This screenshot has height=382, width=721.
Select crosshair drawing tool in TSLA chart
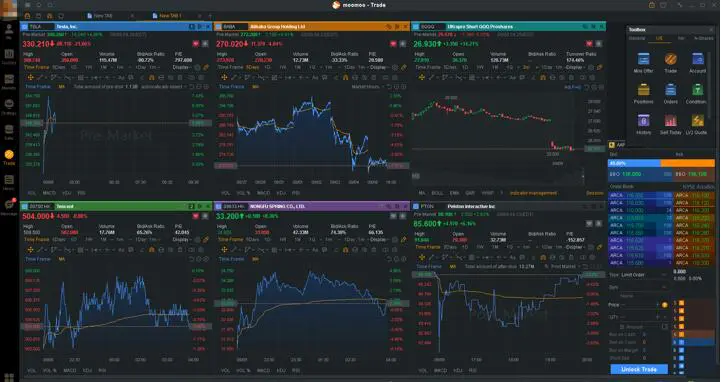[30, 78]
